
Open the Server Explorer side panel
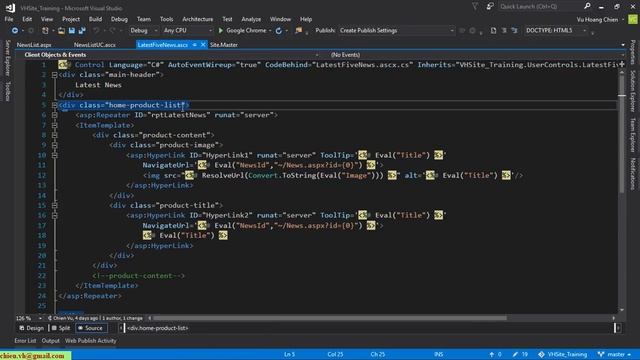pyautogui.click(x=7, y=58)
